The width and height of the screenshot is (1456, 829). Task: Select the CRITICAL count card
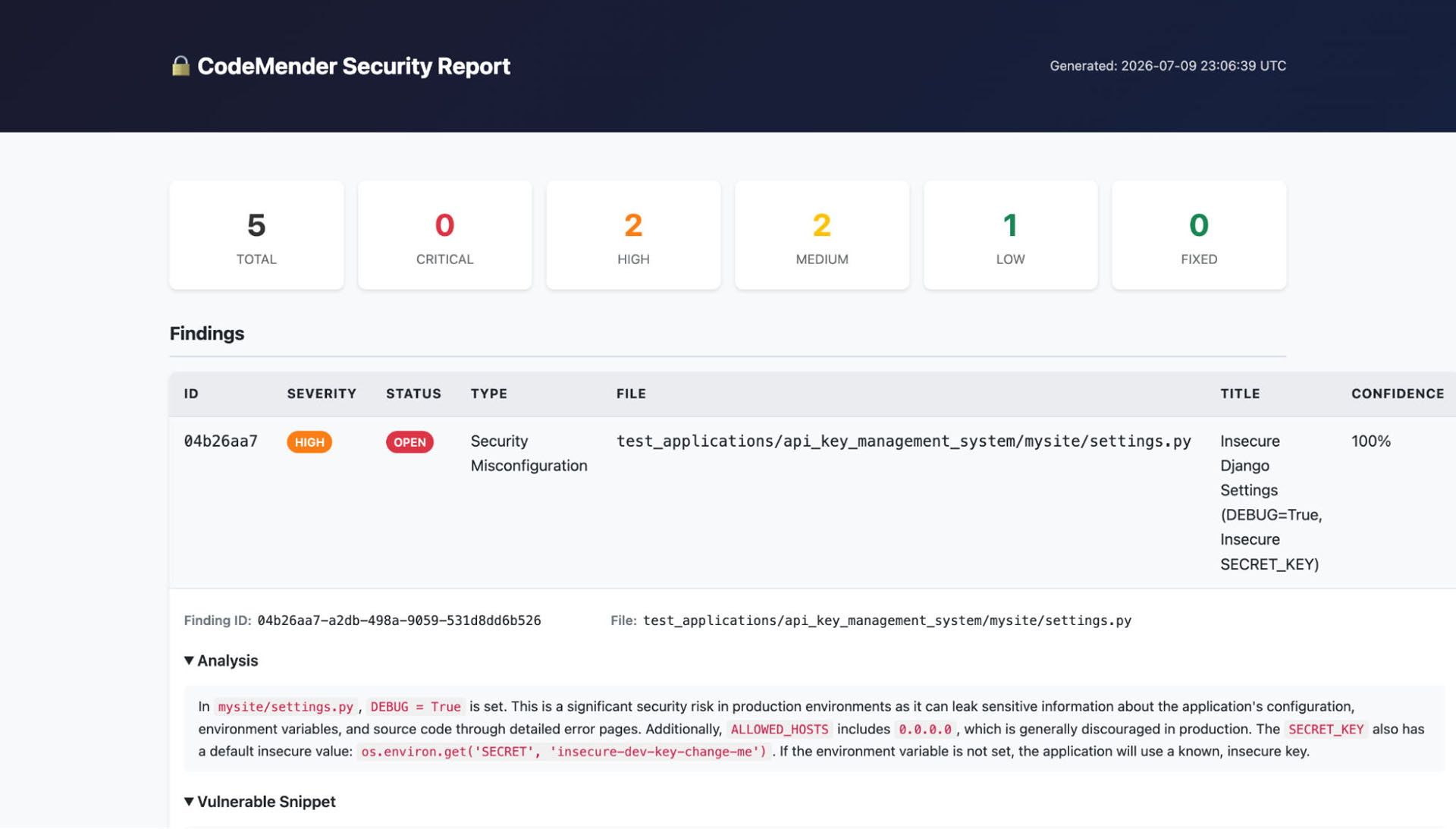tap(444, 235)
